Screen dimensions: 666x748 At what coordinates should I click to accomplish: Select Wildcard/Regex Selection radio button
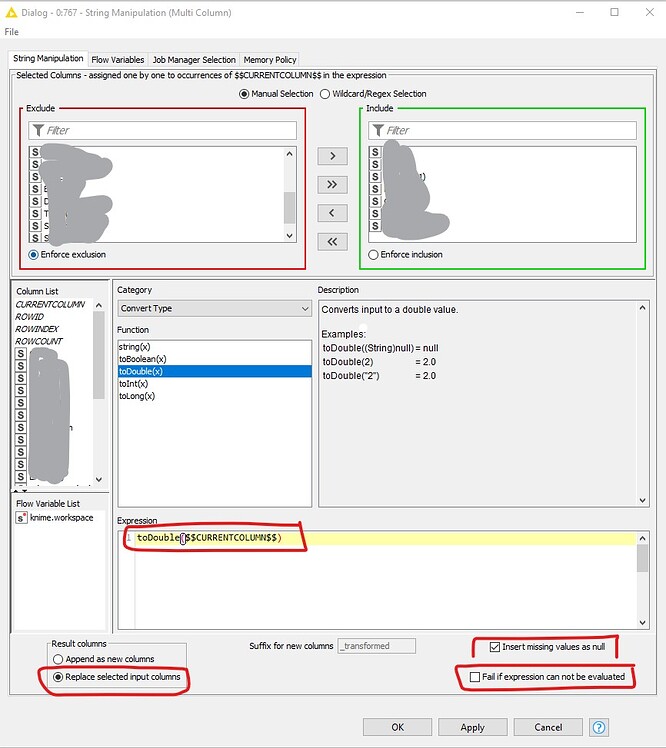coord(325,94)
